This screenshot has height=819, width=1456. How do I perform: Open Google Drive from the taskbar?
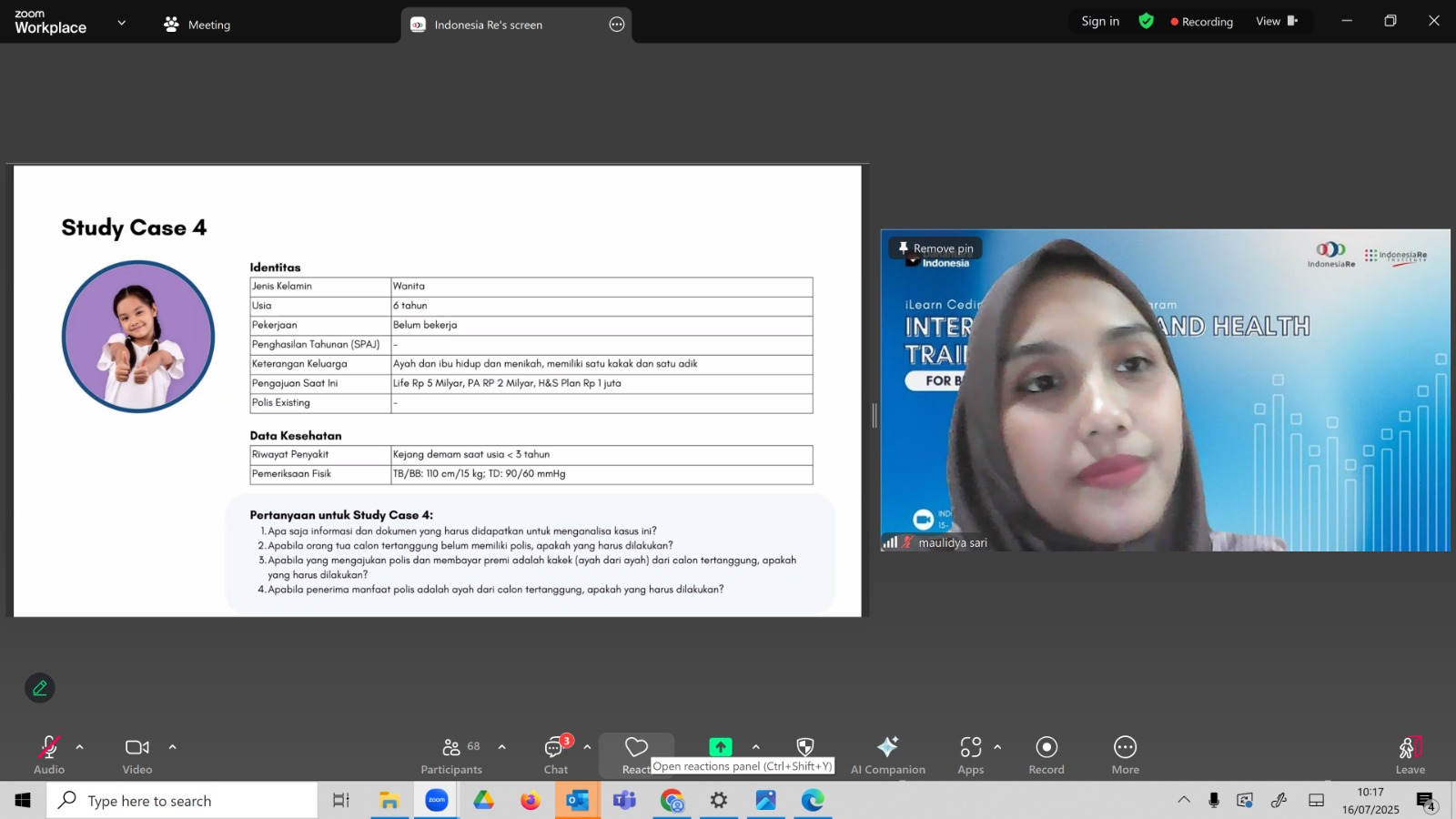[483, 801]
